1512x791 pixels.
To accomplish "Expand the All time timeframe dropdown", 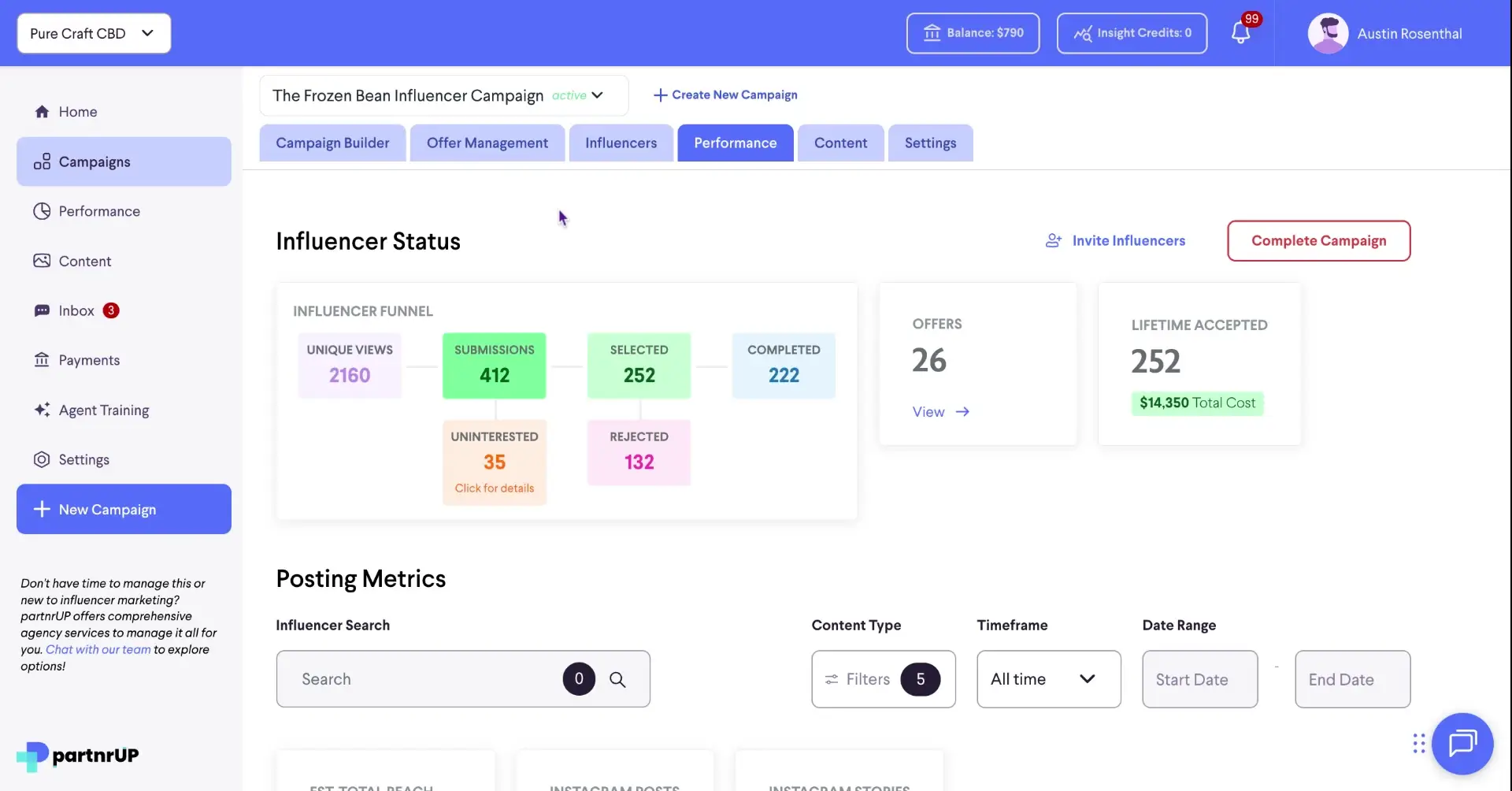I will click(x=1047, y=678).
